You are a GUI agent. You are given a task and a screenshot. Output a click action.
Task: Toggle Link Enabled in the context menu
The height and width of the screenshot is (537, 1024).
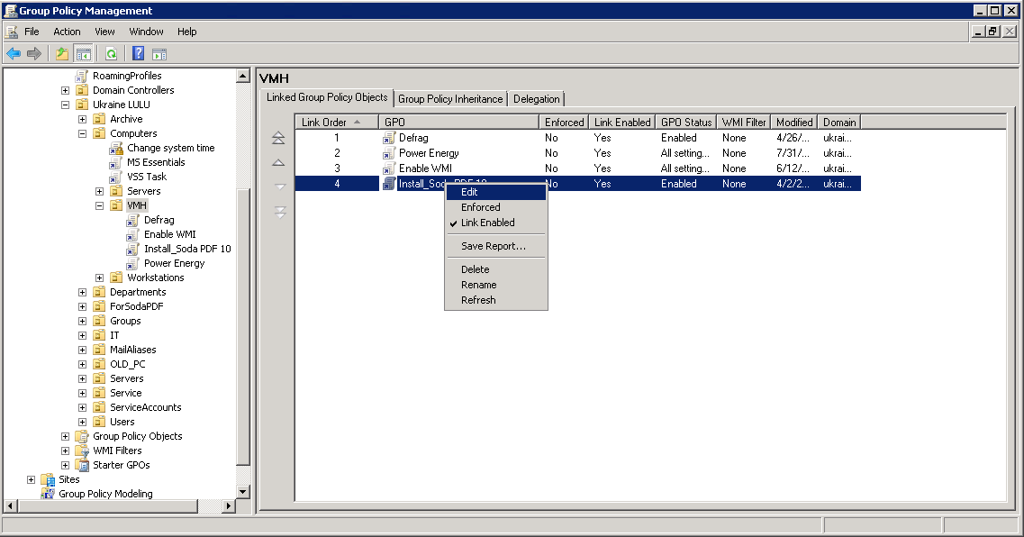pos(487,223)
